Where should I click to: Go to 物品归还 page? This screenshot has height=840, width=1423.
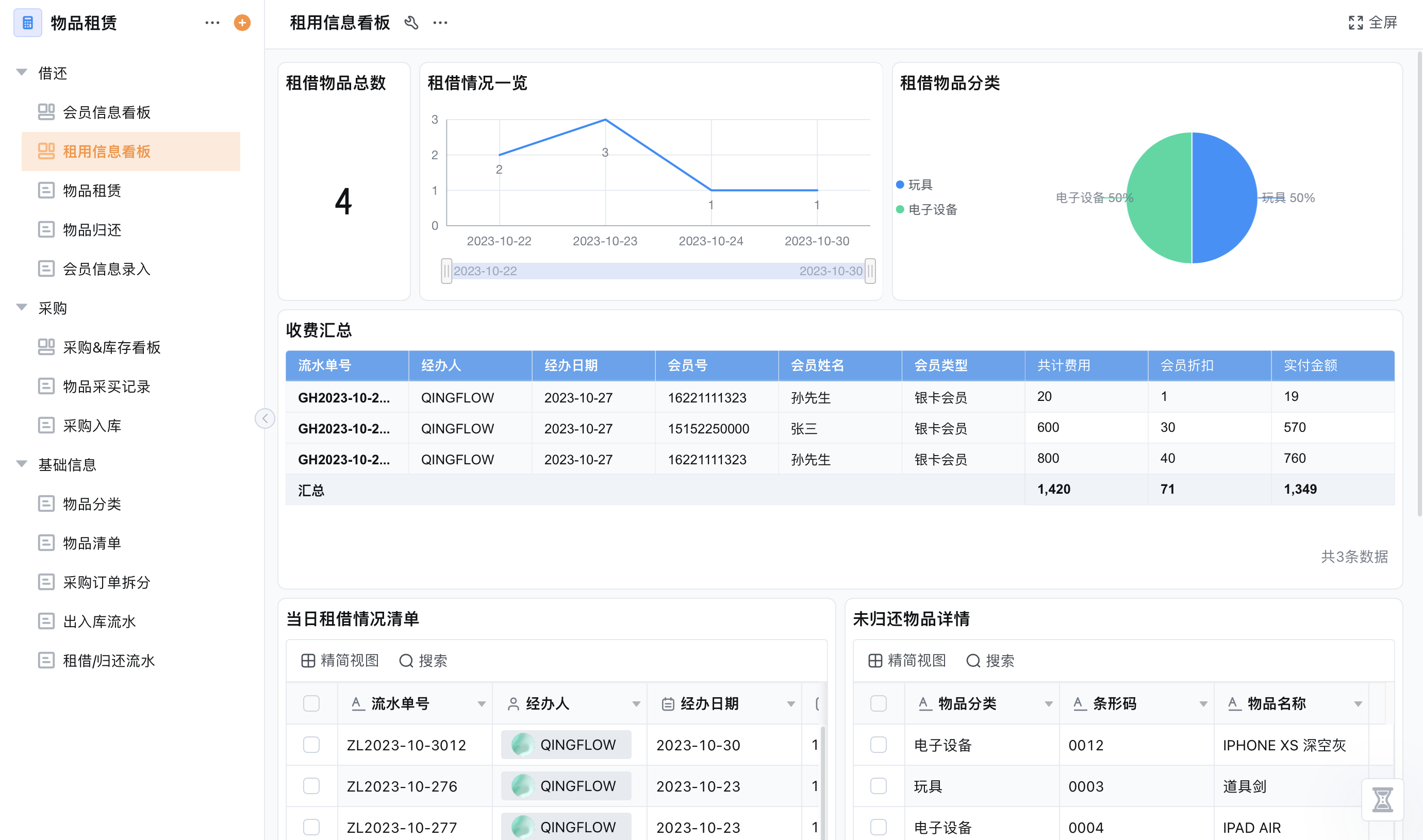[131, 229]
